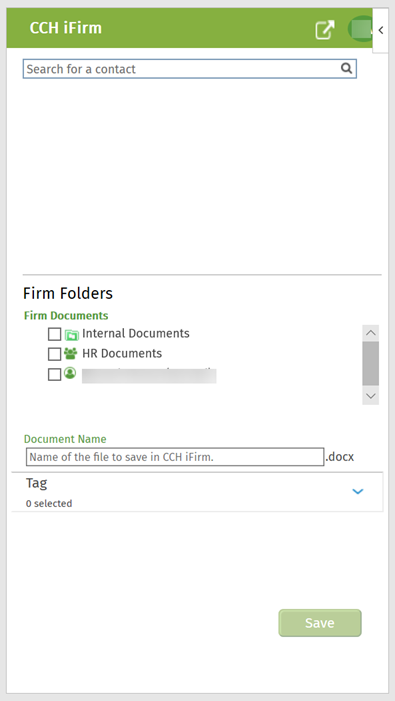
Task: Select the Internal Documents folder label
Action: click(136, 334)
